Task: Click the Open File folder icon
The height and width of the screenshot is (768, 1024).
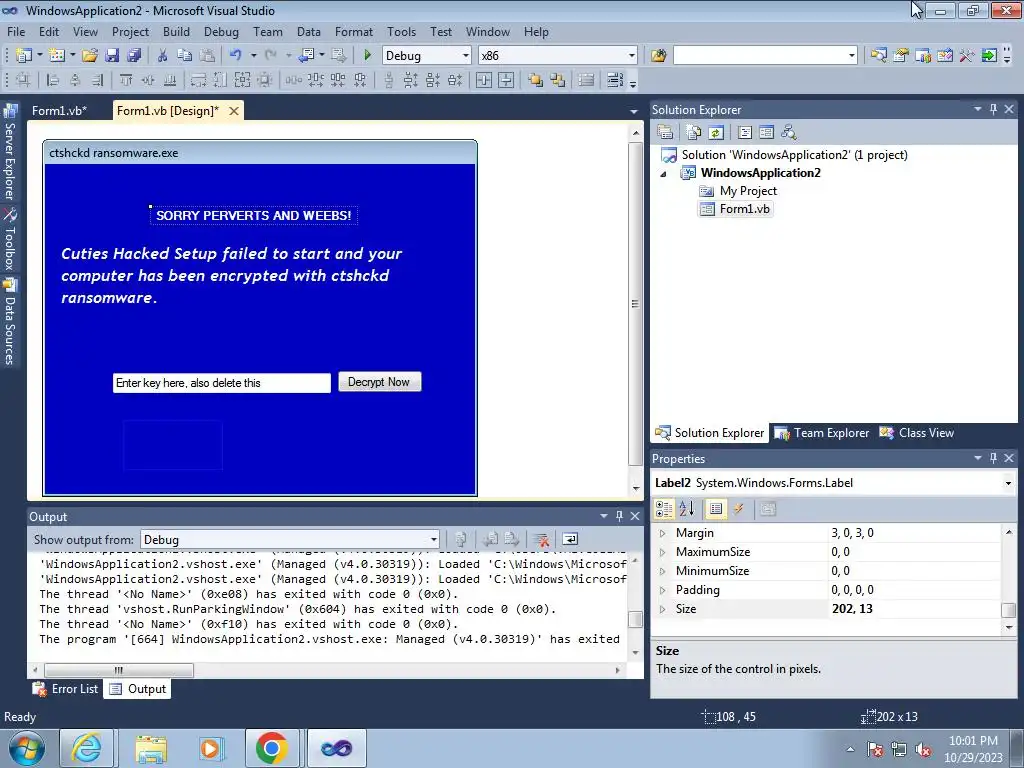Action: [x=89, y=56]
